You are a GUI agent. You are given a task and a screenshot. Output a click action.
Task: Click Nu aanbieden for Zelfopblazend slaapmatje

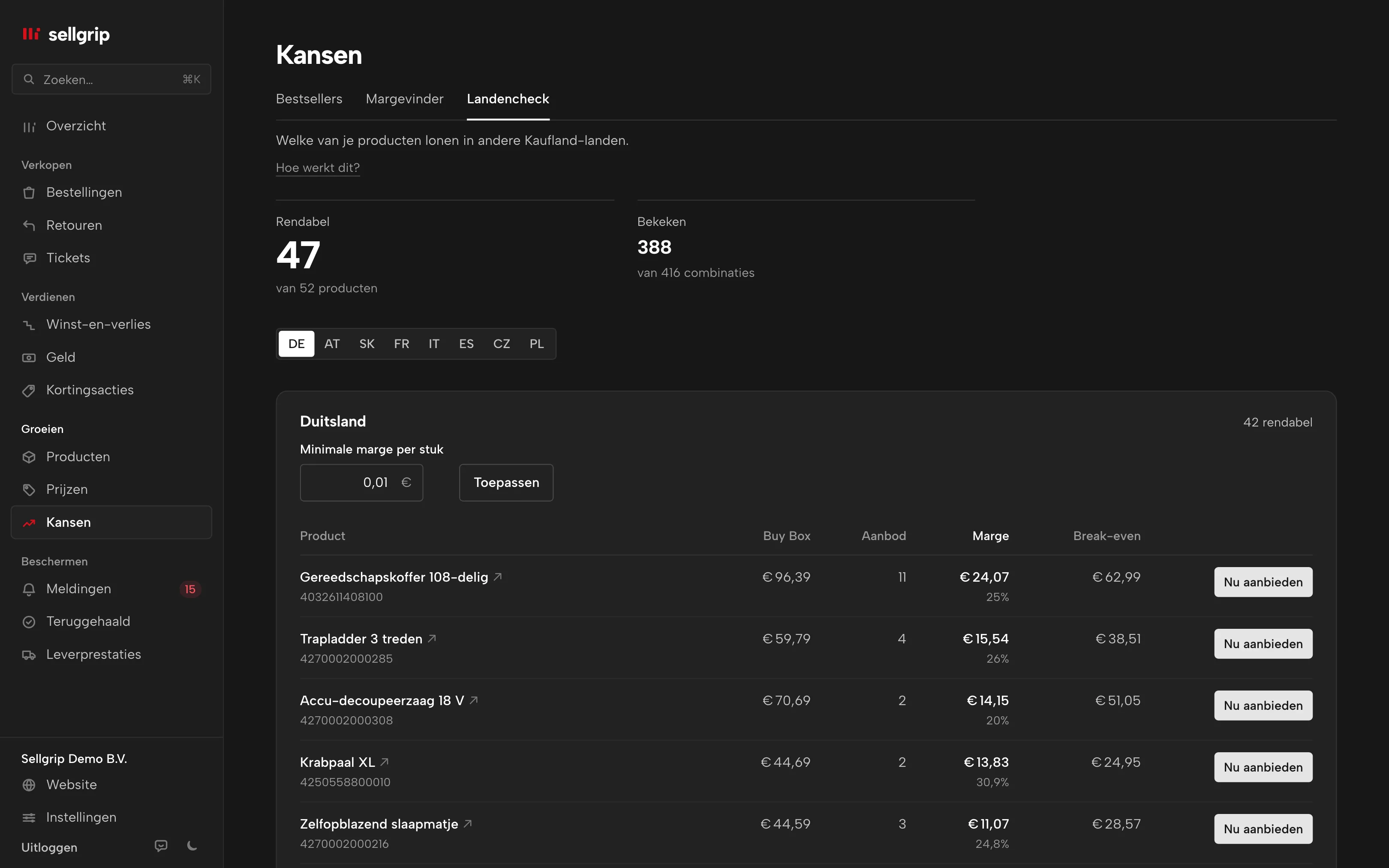pyautogui.click(x=1263, y=829)
